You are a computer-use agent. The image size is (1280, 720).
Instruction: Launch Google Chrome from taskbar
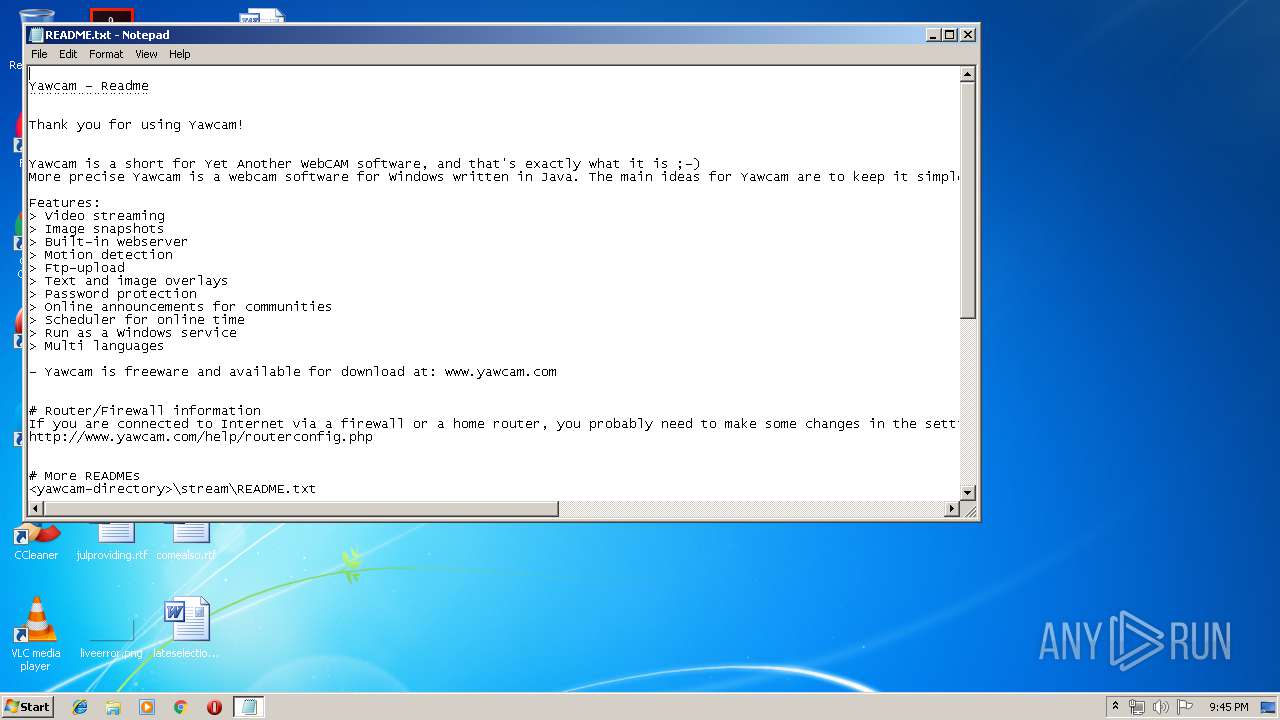[181, 707]
